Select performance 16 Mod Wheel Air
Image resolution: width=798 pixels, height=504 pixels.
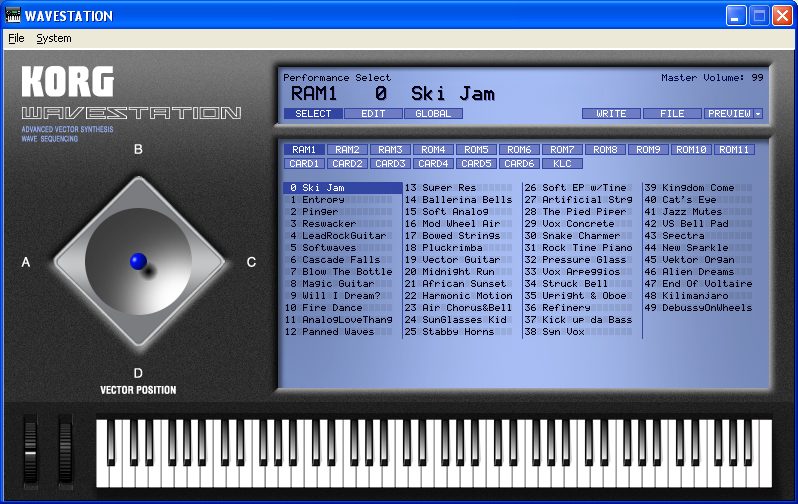coord(463,224)
